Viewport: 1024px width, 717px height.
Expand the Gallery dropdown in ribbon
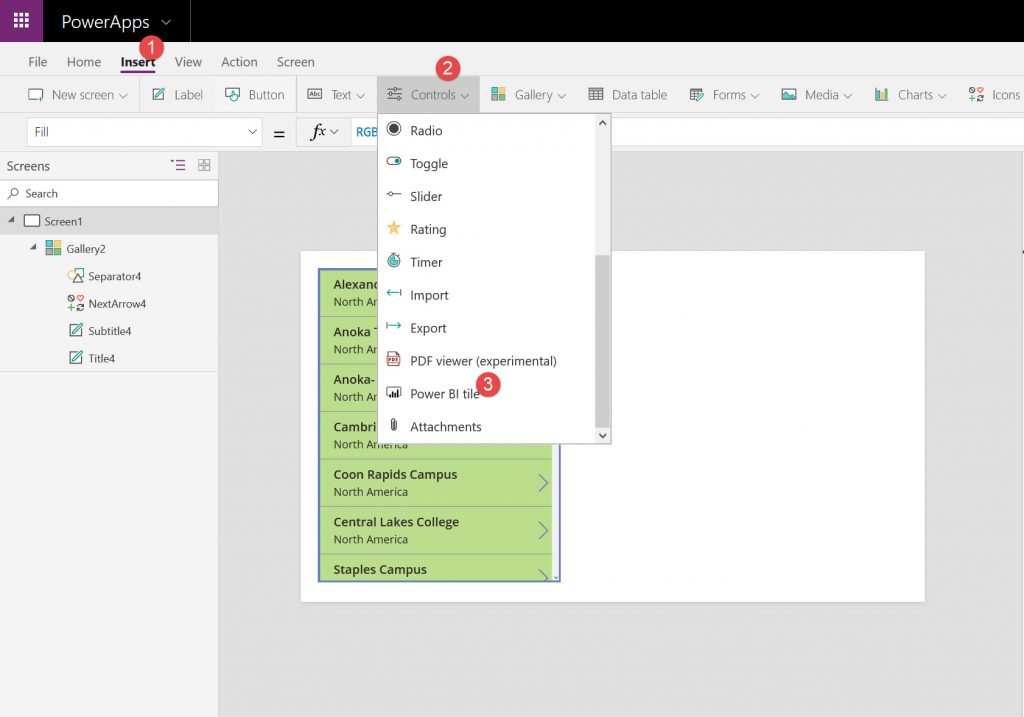tap(528, 95)
